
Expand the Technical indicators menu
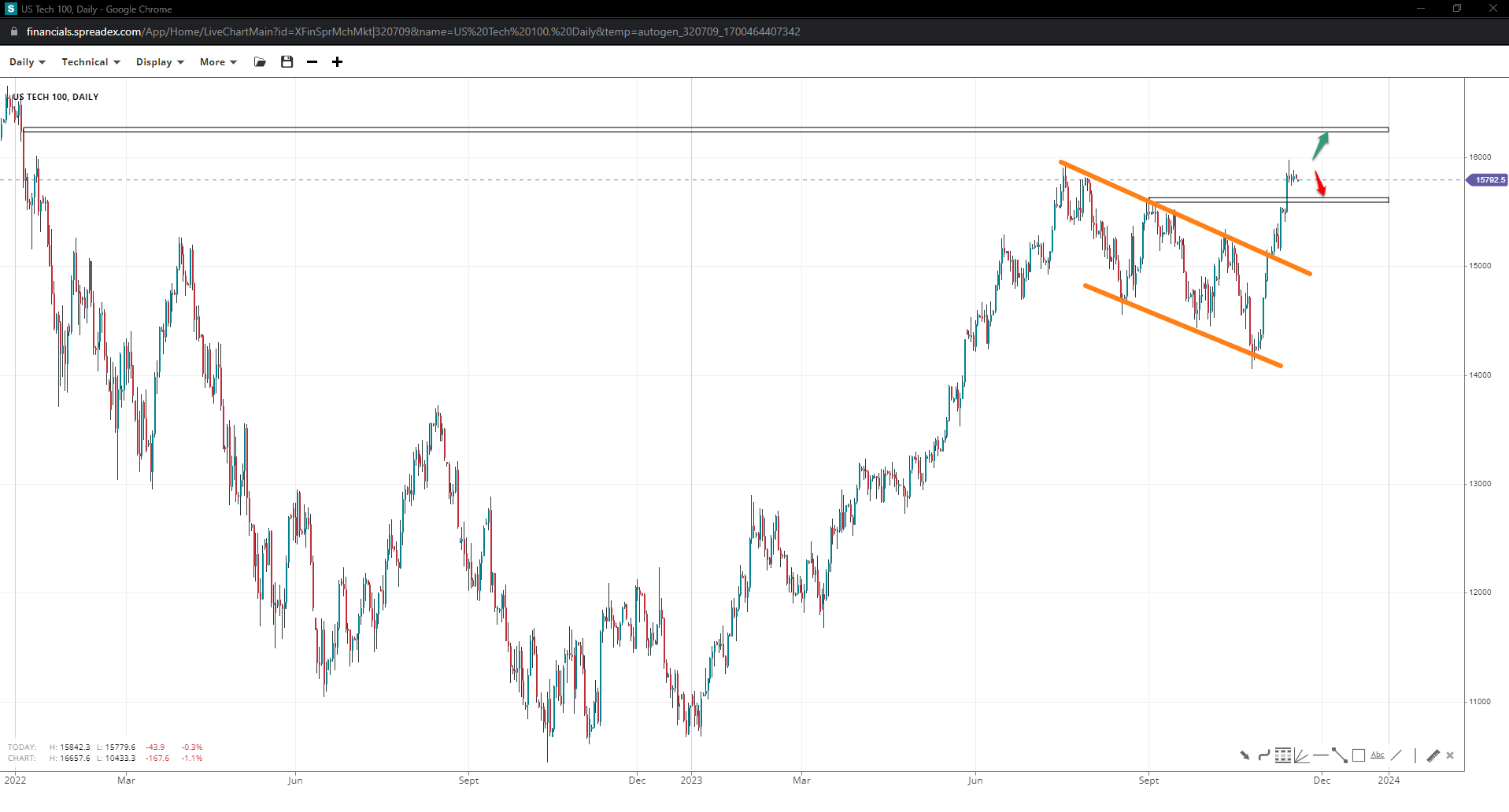pos(91,62)
